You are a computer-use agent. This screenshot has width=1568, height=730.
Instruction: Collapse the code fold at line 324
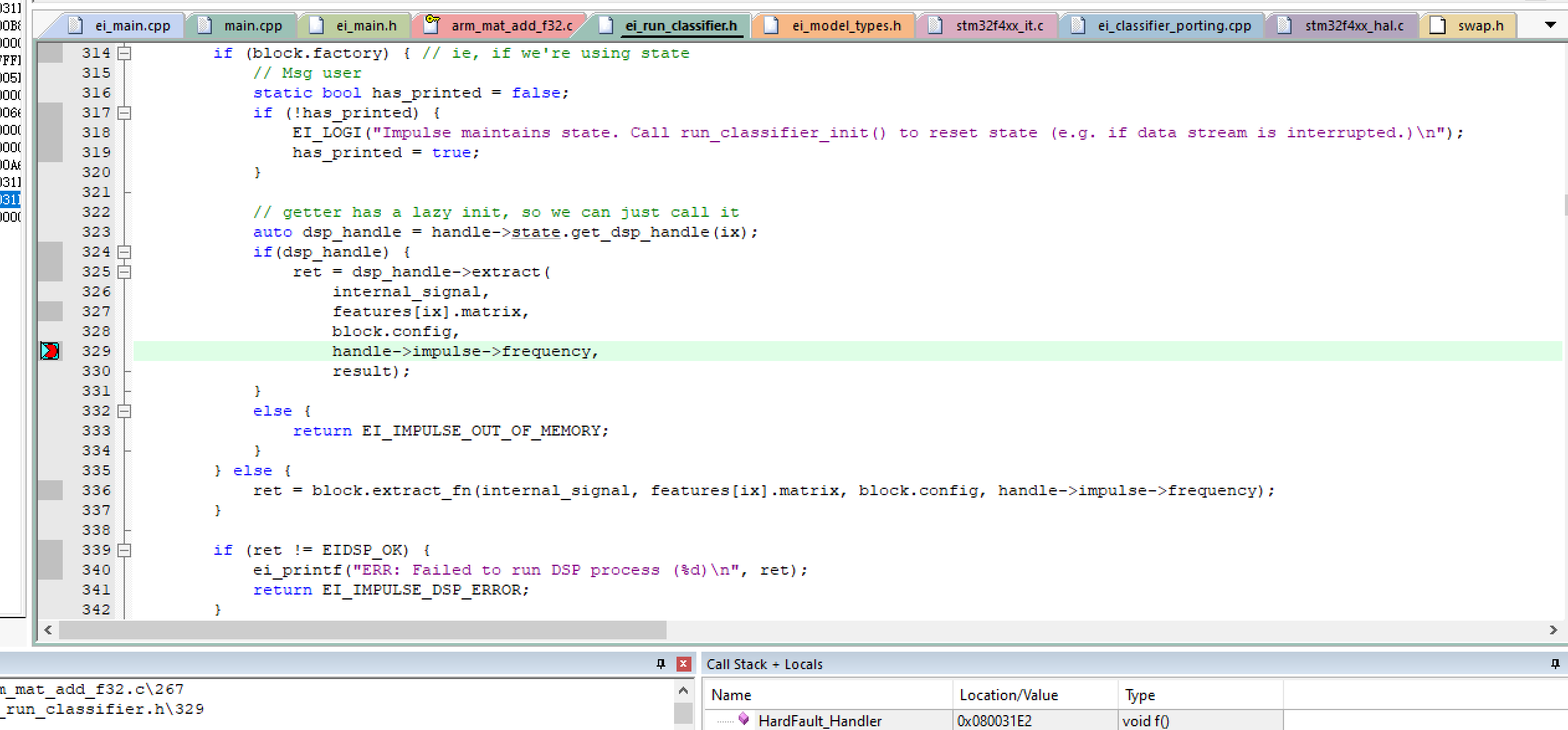point(125,252)
